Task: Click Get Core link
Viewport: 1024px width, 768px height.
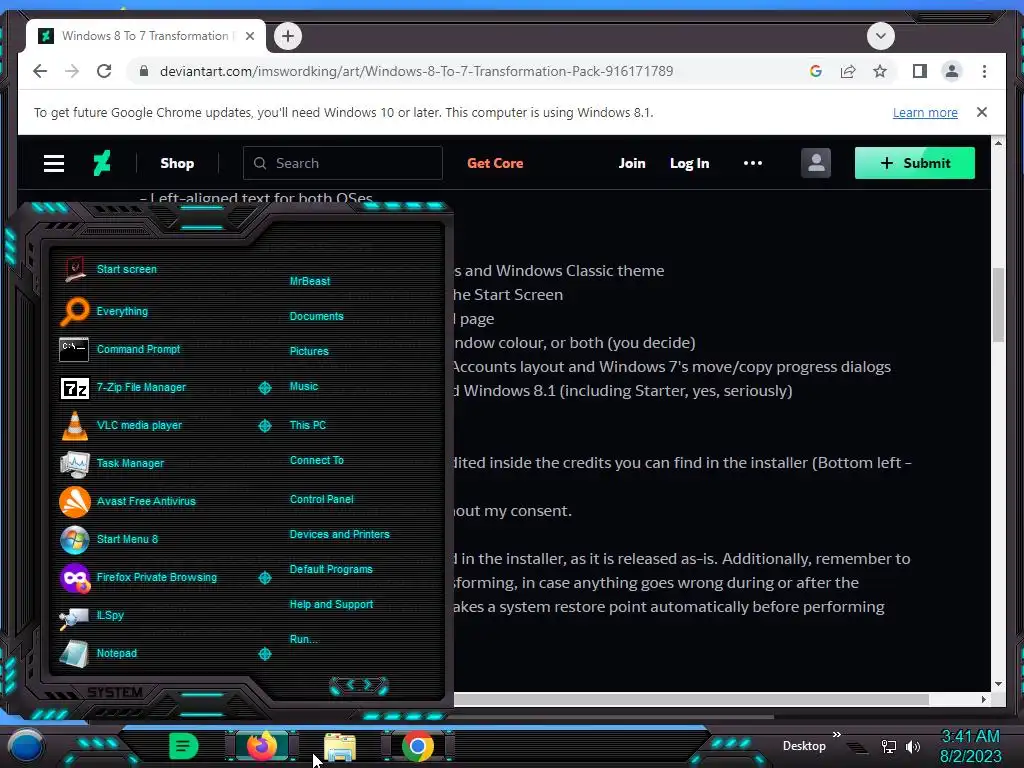Action: (x=495, y=163)
